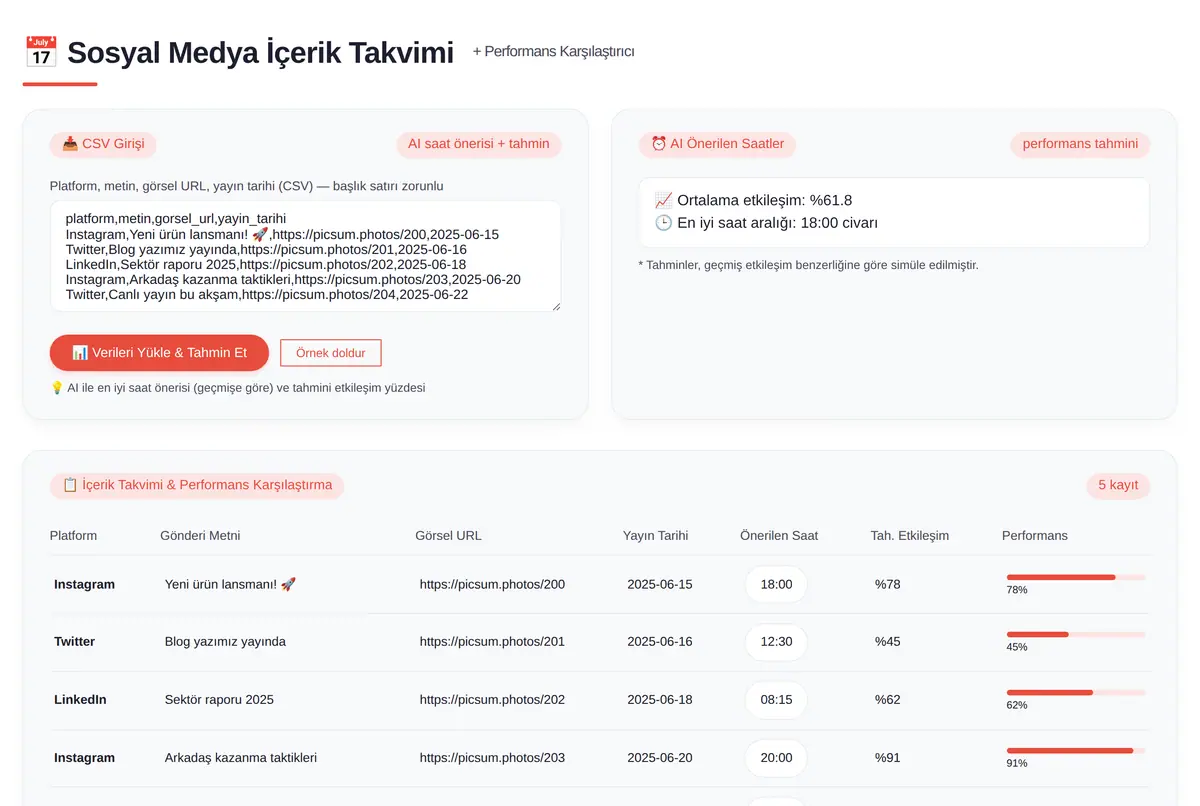Click the https://picsum.photos/203 URL cell
Image resolution: width=1200 pixels, height=806 pixels.
pyautogui.click(x=492, y=758)
